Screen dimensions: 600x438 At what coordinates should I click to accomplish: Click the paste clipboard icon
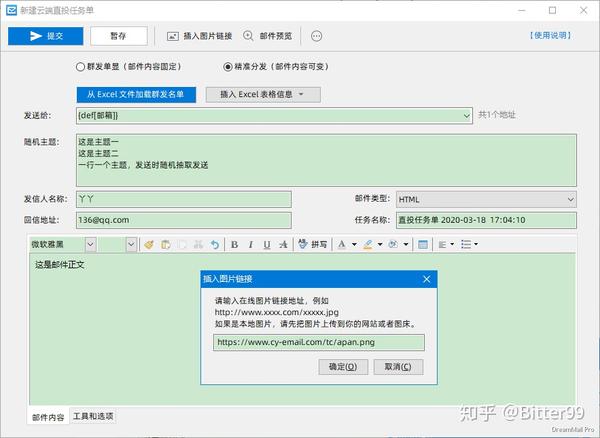(166, 244)
